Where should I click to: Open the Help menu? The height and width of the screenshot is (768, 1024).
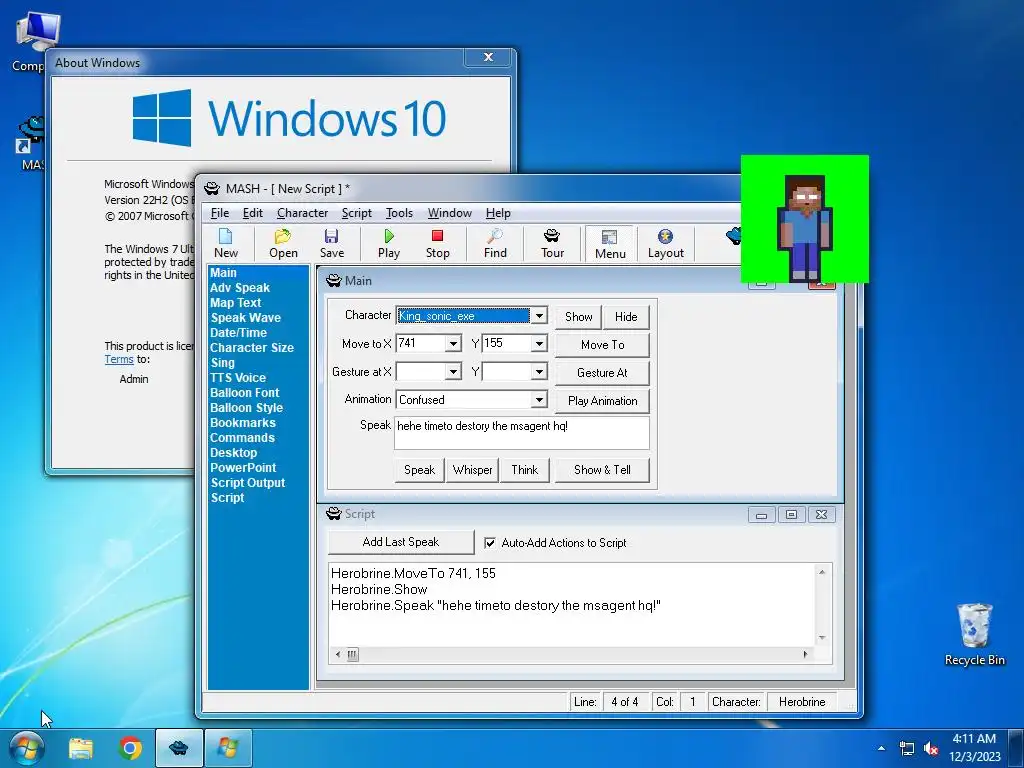click(498, 213)
